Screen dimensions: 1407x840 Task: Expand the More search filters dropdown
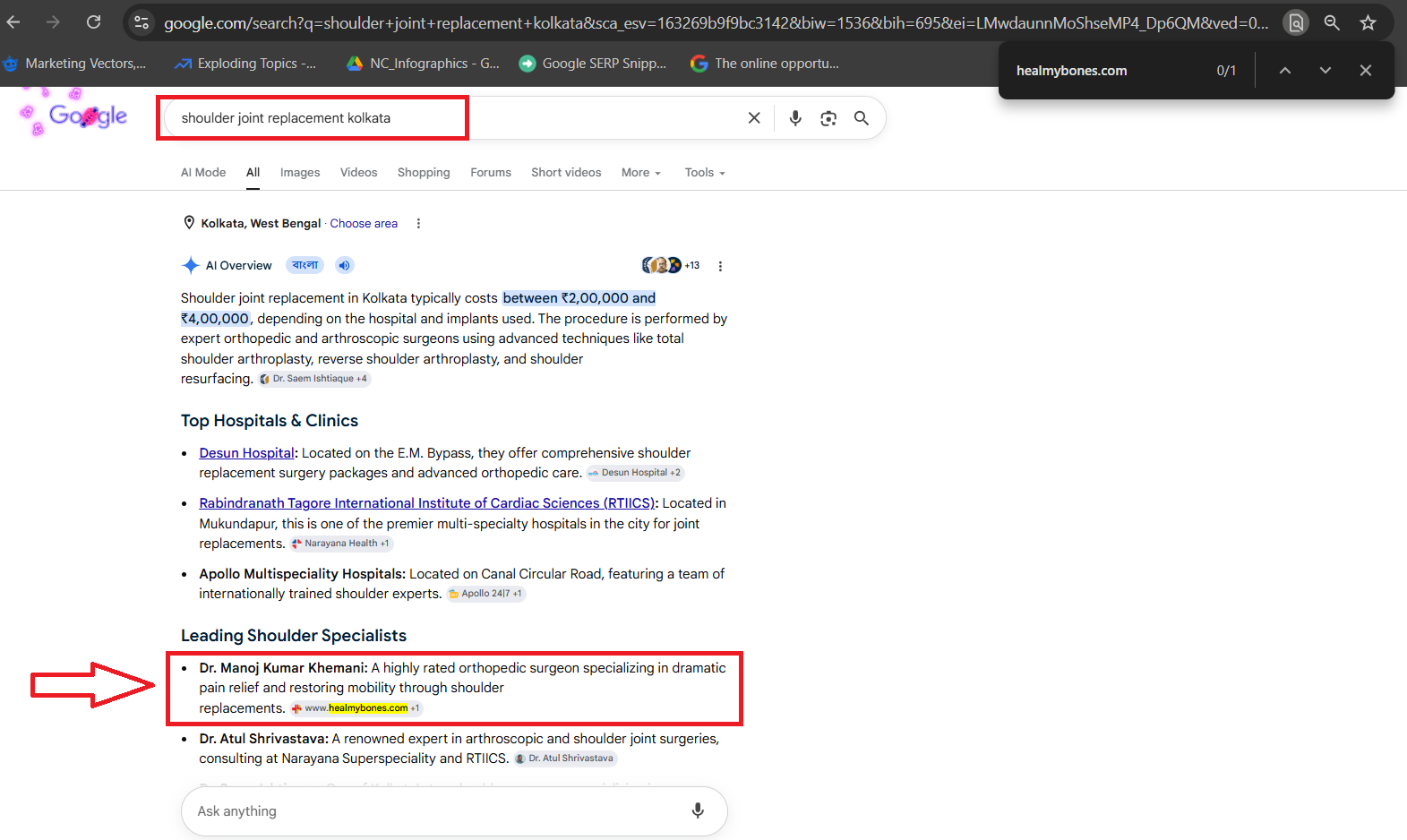pyautogui.click(x=641, y=173)
